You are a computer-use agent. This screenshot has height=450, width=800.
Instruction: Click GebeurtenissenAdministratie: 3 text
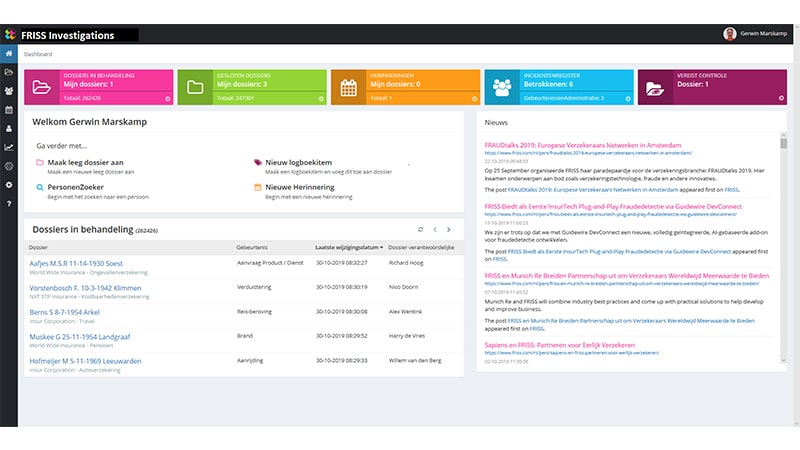[x=564, y=98]
